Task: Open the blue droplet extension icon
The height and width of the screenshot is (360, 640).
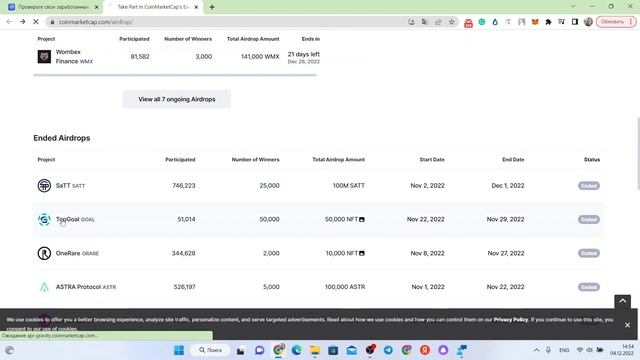Action: coord(495,22)
